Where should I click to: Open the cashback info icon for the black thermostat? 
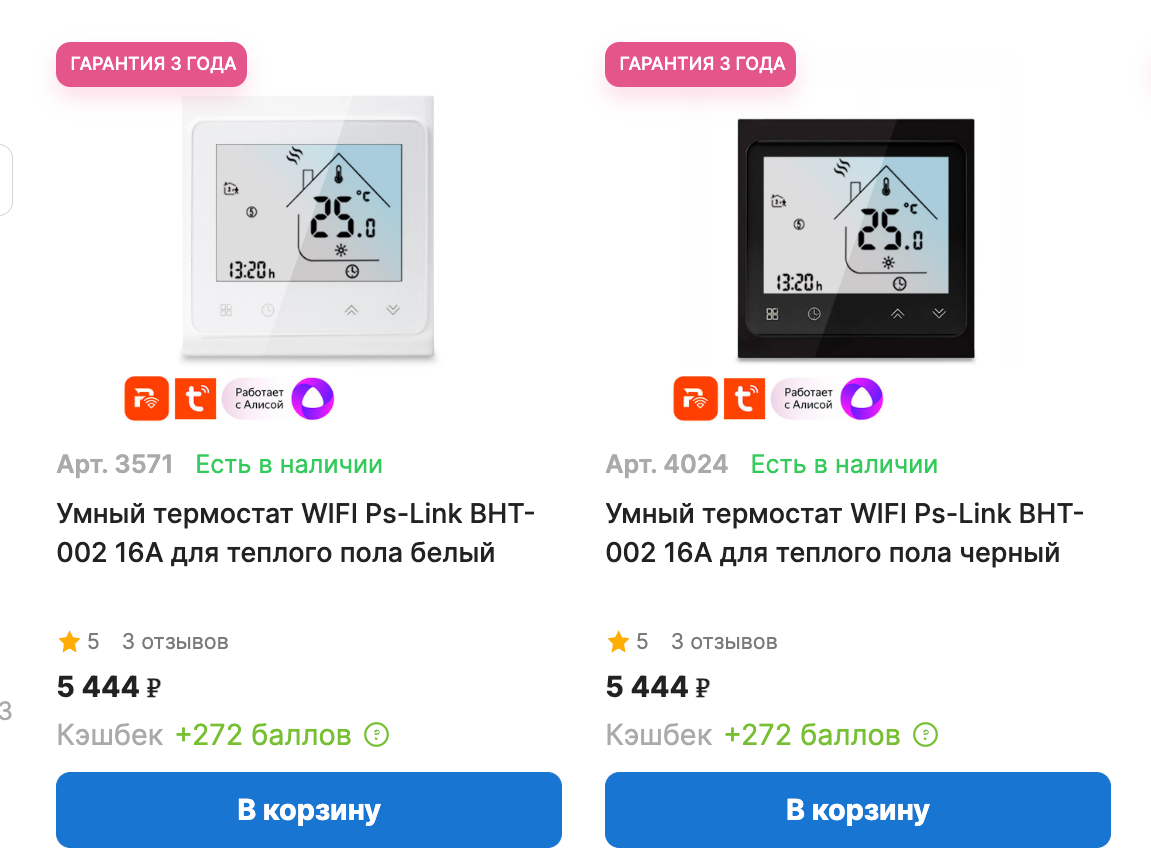tap(925, 735)
